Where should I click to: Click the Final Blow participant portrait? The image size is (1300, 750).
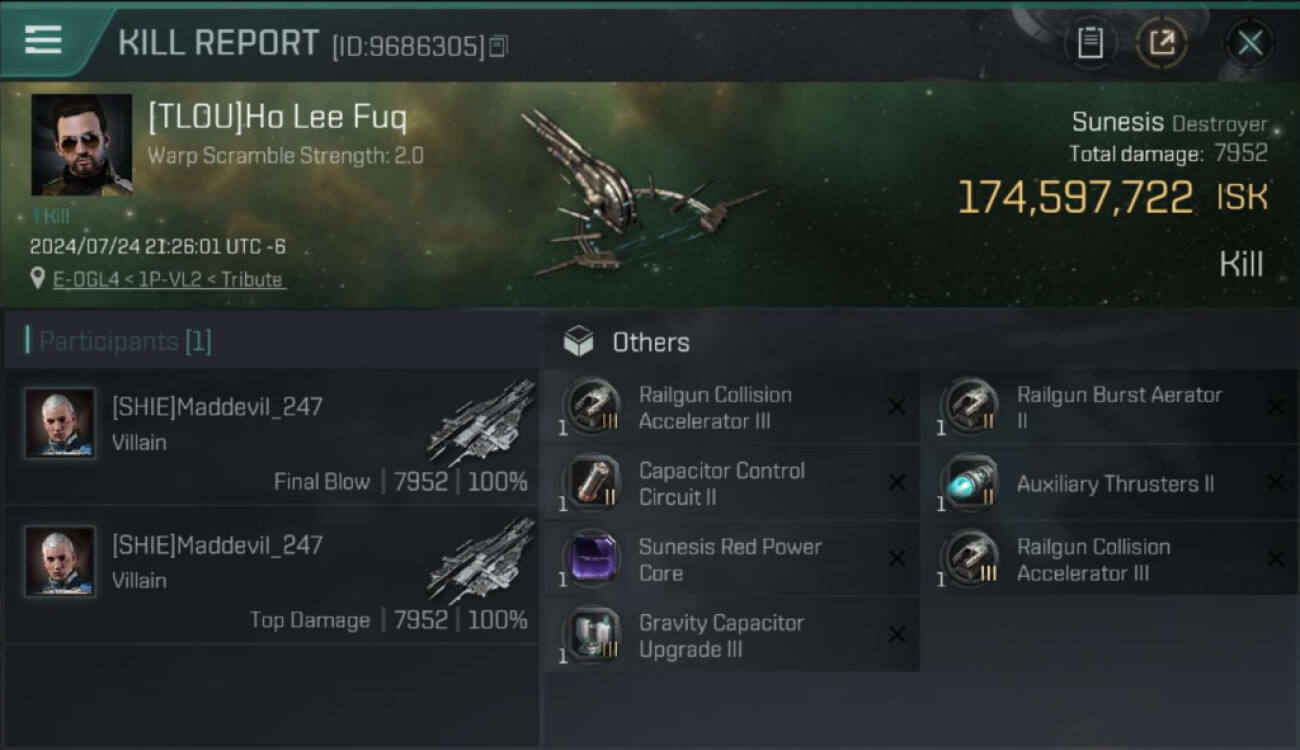coord(60,424)
